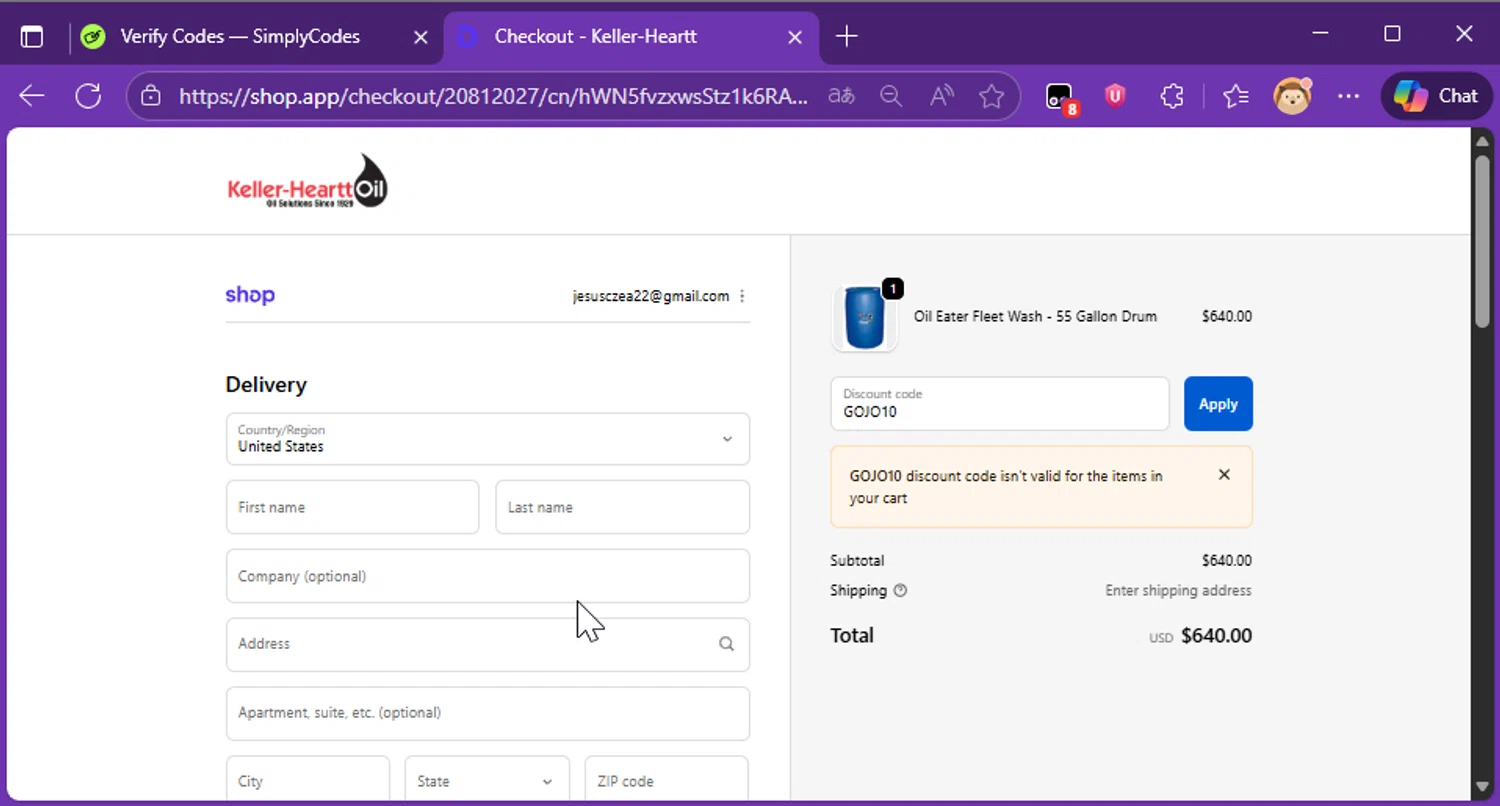Click the First name field
Image resolution: width=1500 pixels, height=806 pixels.
click(x=353, y=507)
